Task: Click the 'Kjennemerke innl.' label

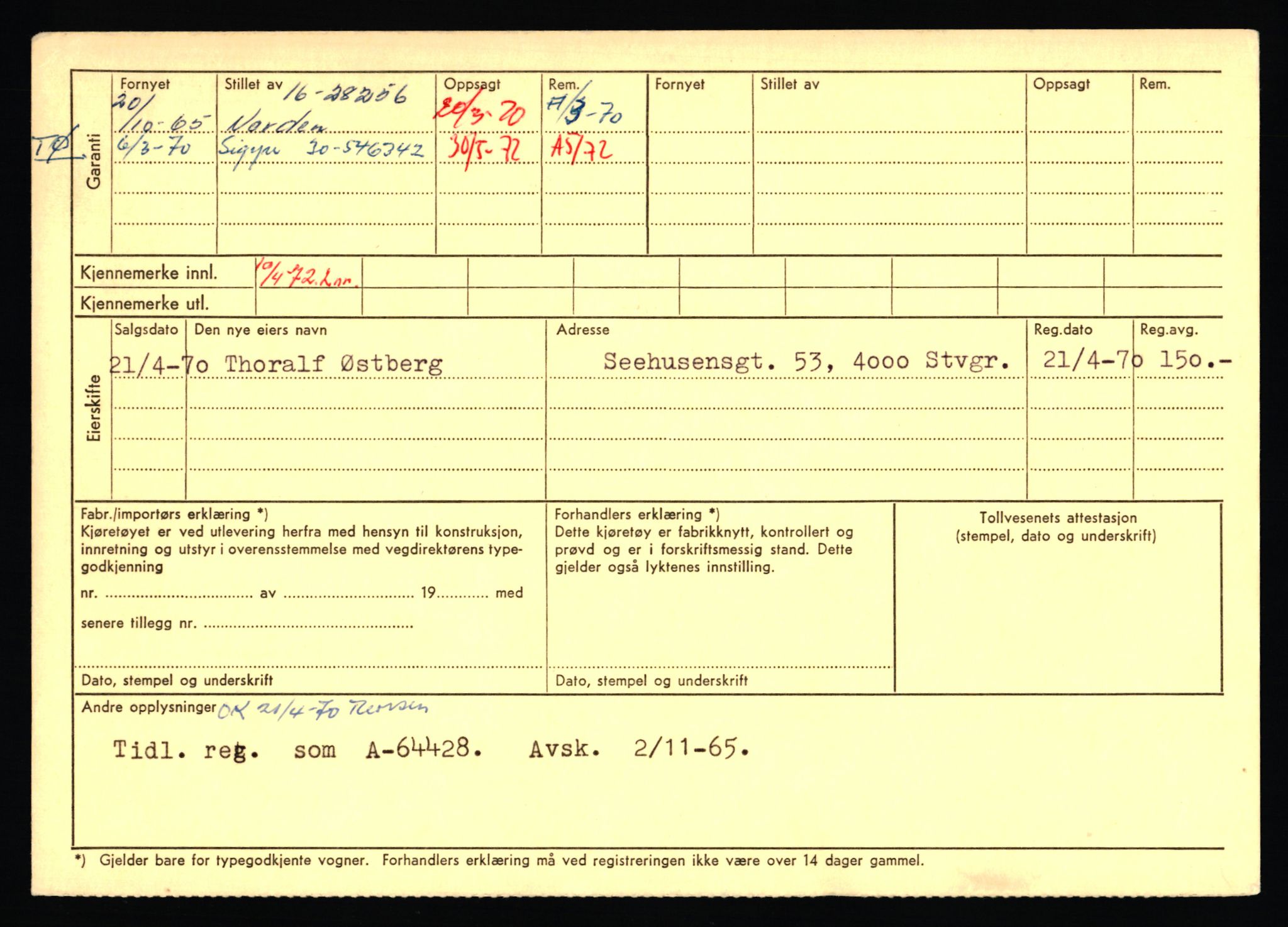Action: (x=149, y=274)
